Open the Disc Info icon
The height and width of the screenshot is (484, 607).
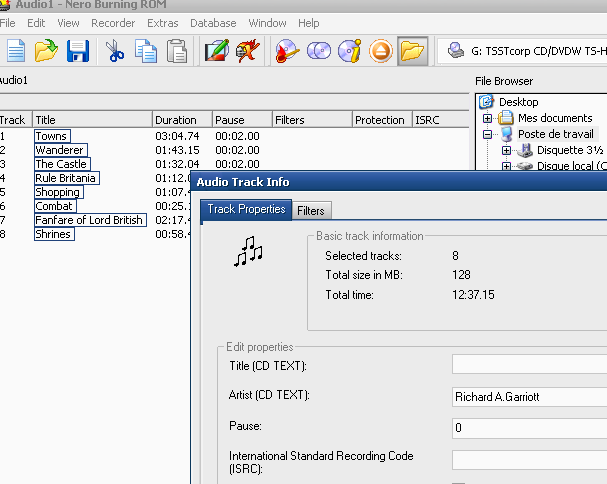tap(350, 51)
